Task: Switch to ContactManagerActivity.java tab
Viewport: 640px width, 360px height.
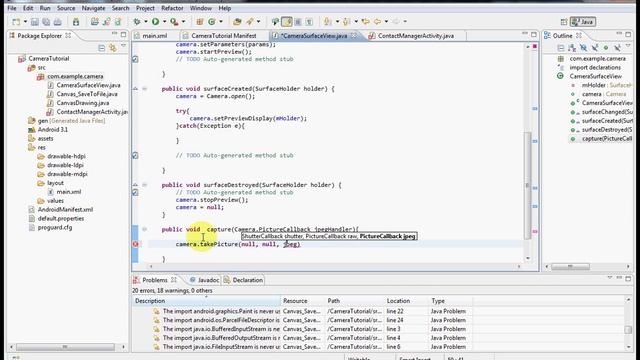Action: pyautogui.click(x=416, y=36)
